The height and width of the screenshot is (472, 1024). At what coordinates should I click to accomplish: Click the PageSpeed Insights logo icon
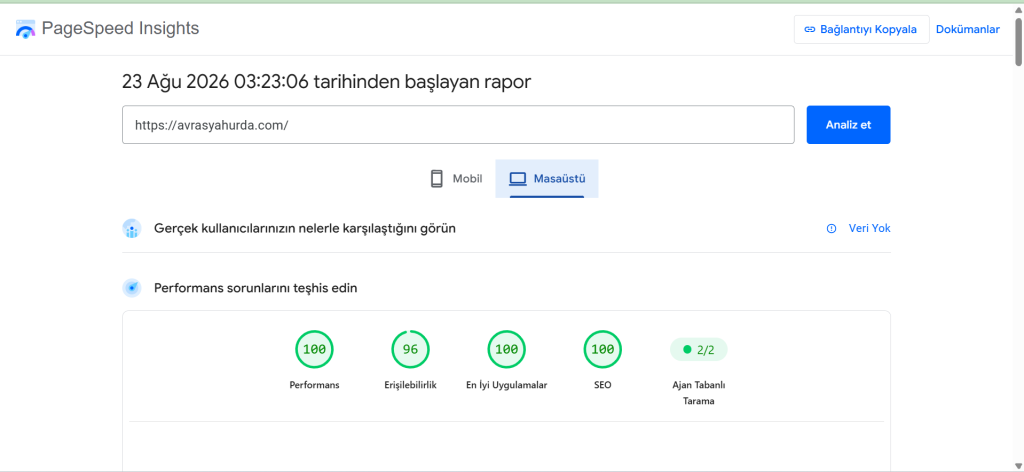tap(25, 29)
